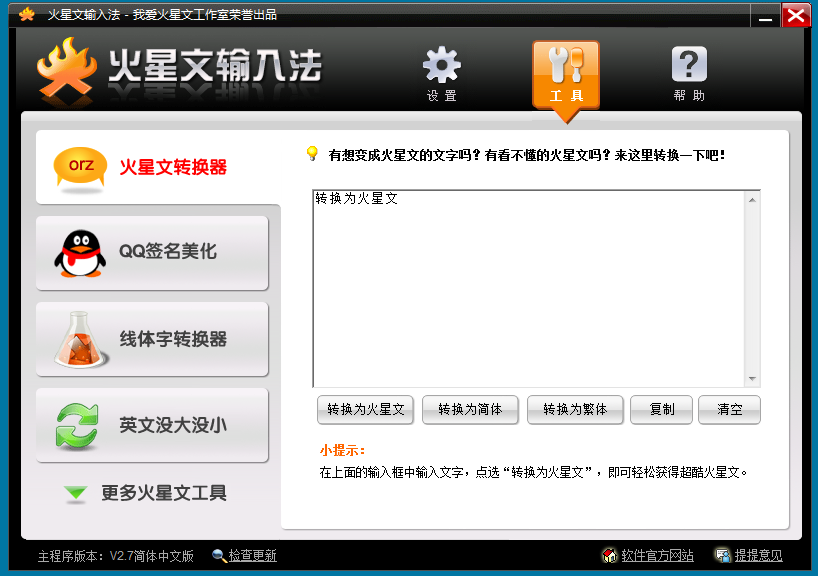Click the 转换为简体 button
Screen dimensions: 818x576
point(470,410)
